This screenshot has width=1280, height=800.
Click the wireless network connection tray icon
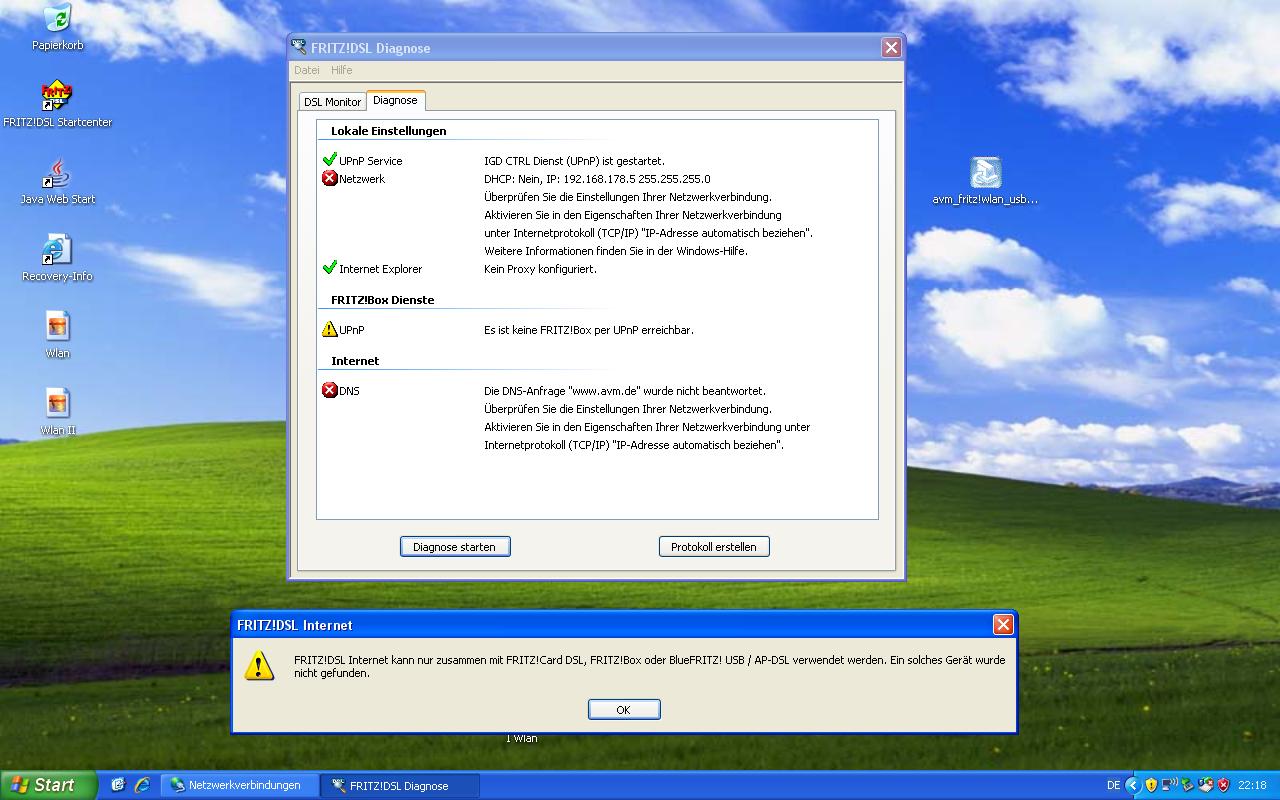1170,785
